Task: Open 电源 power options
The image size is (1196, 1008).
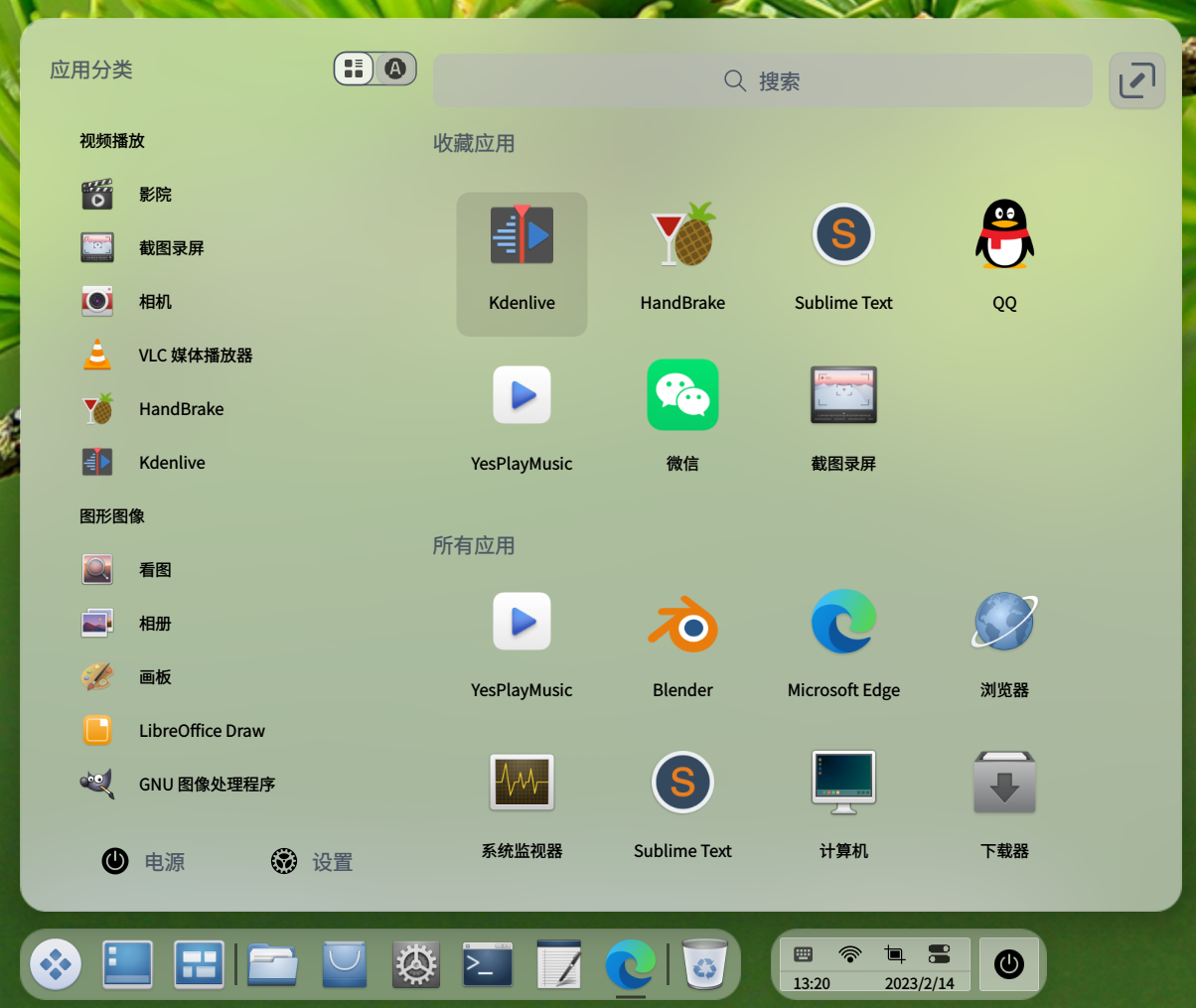Action: [x=144, y=862]
